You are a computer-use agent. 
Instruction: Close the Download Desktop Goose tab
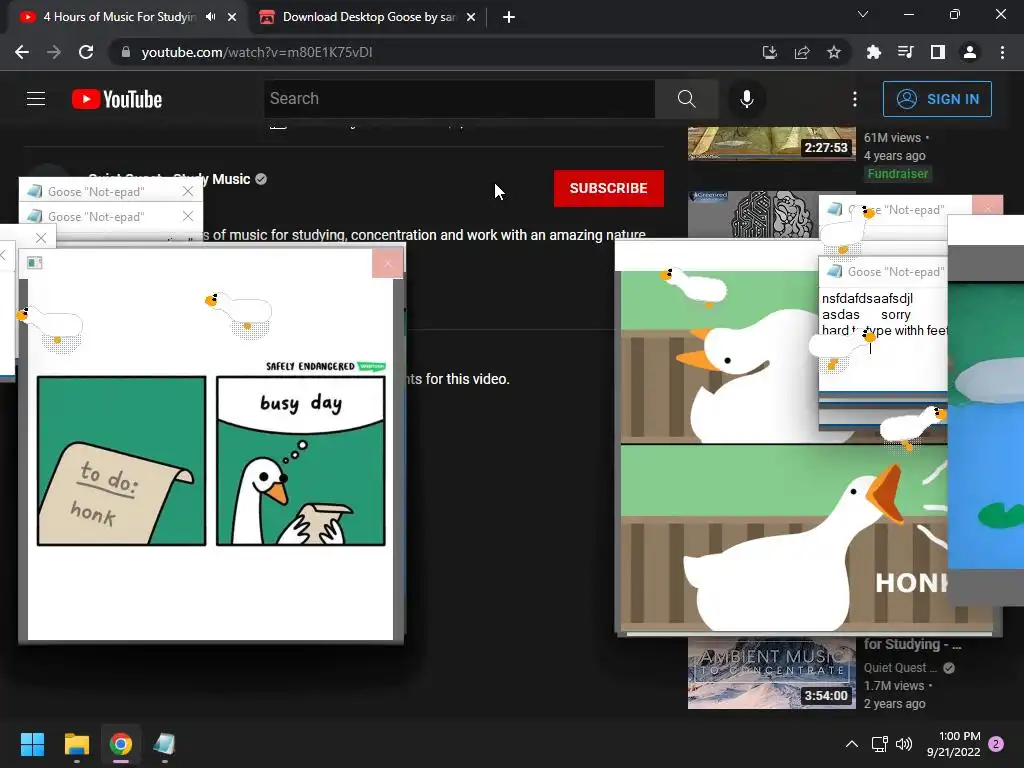(471, 17)
